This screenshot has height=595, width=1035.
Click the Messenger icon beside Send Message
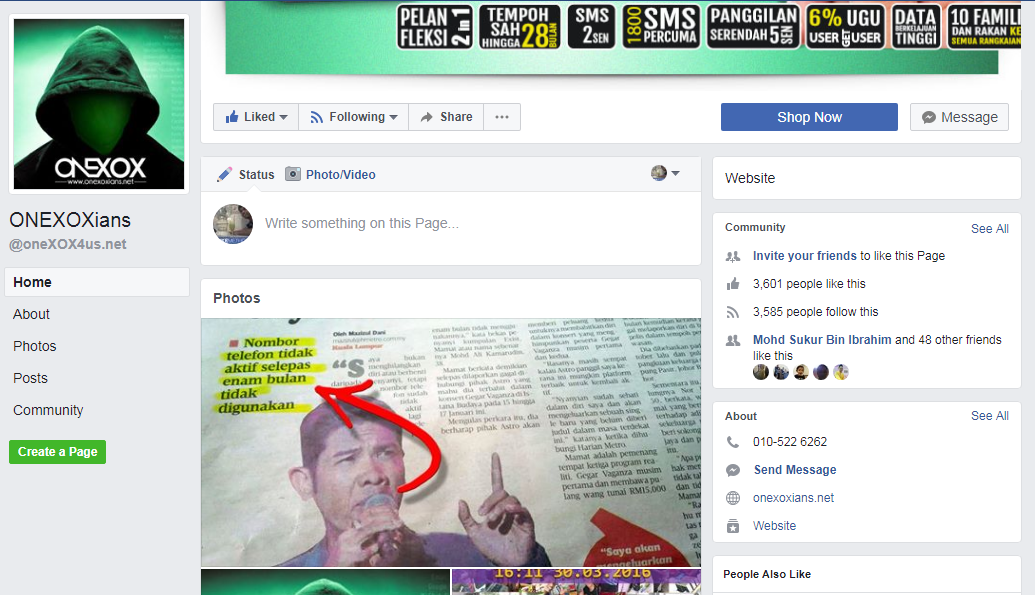(733, 470)
